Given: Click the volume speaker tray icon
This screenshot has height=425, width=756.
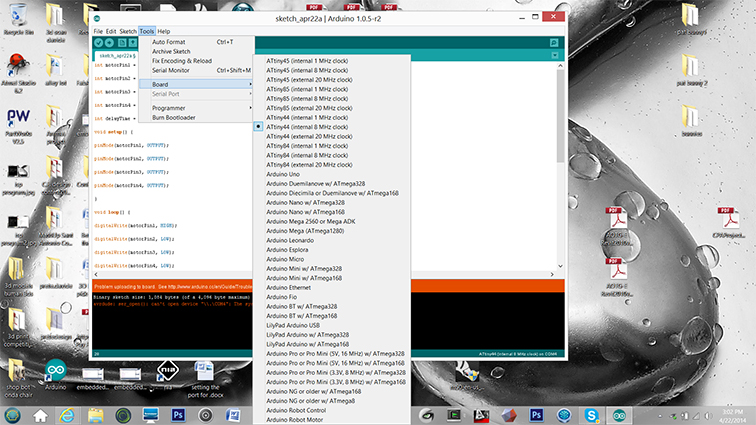Looking at the screenshot, I should [708, 416].
